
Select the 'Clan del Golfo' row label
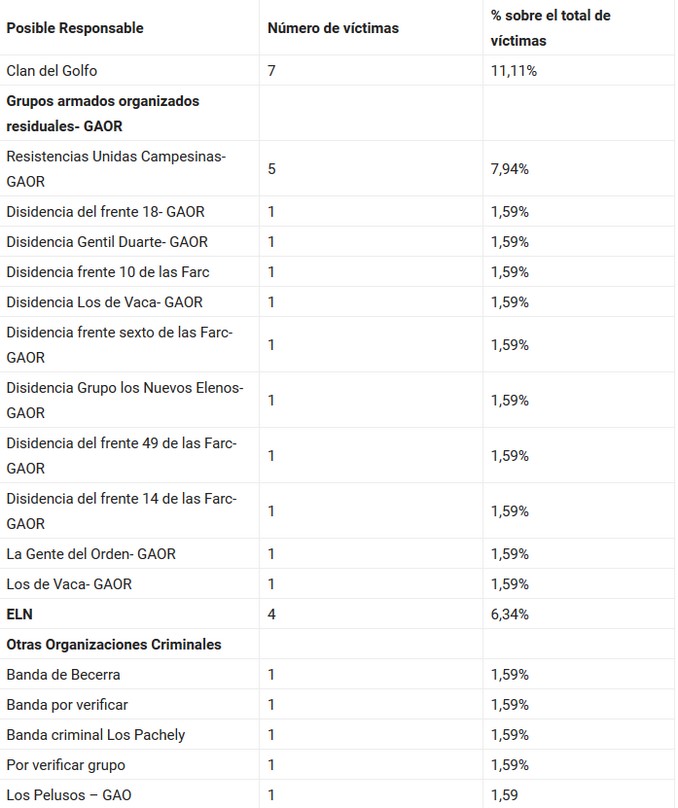[52, 71]
